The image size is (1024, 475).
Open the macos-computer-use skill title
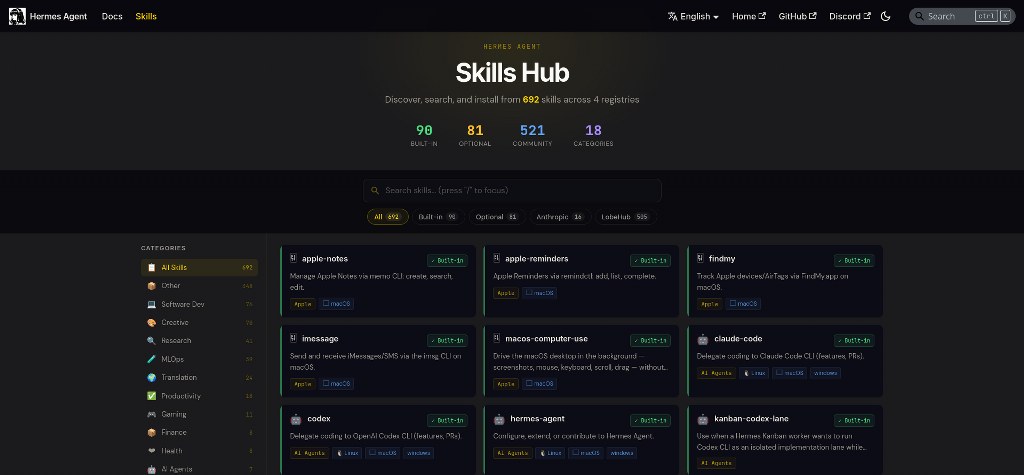tap(547, 338)
